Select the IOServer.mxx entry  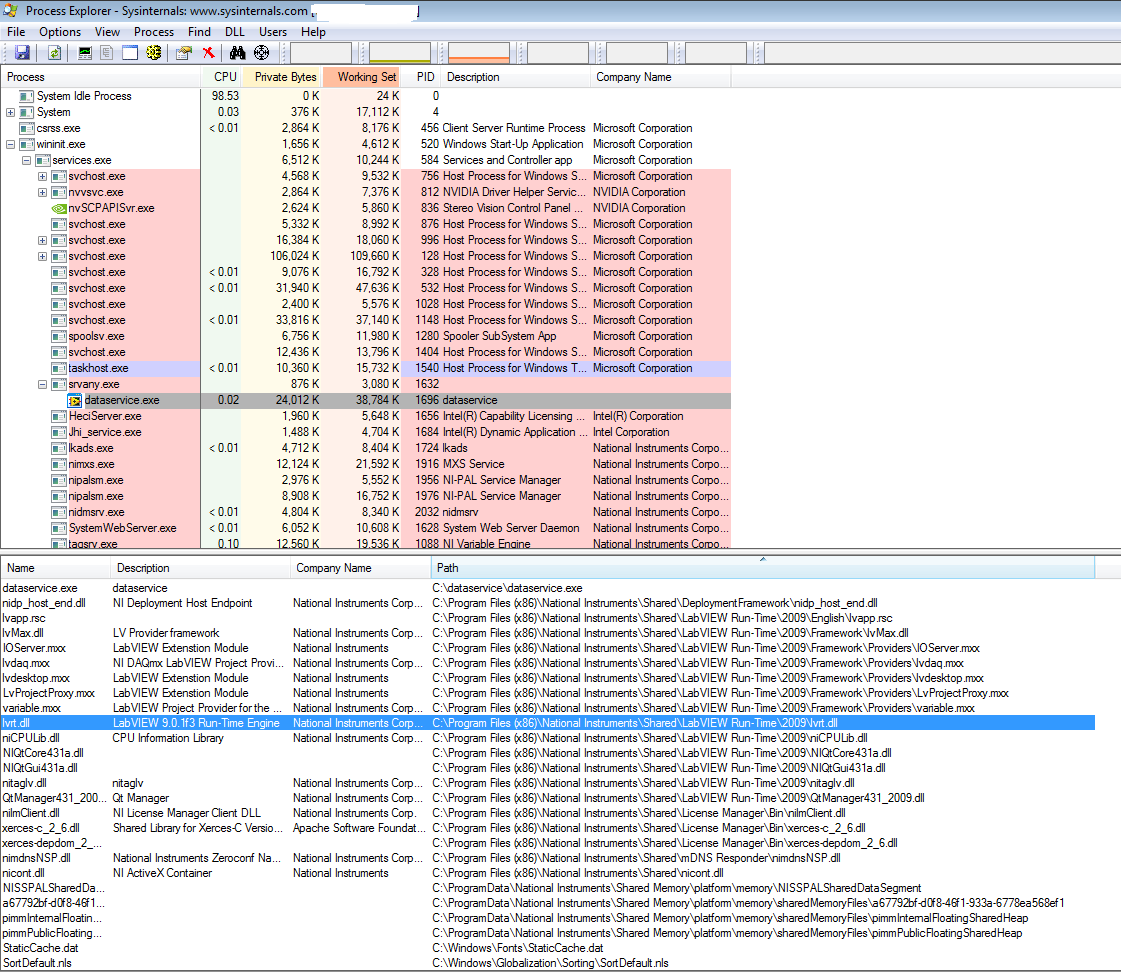(x=548, y=648)
